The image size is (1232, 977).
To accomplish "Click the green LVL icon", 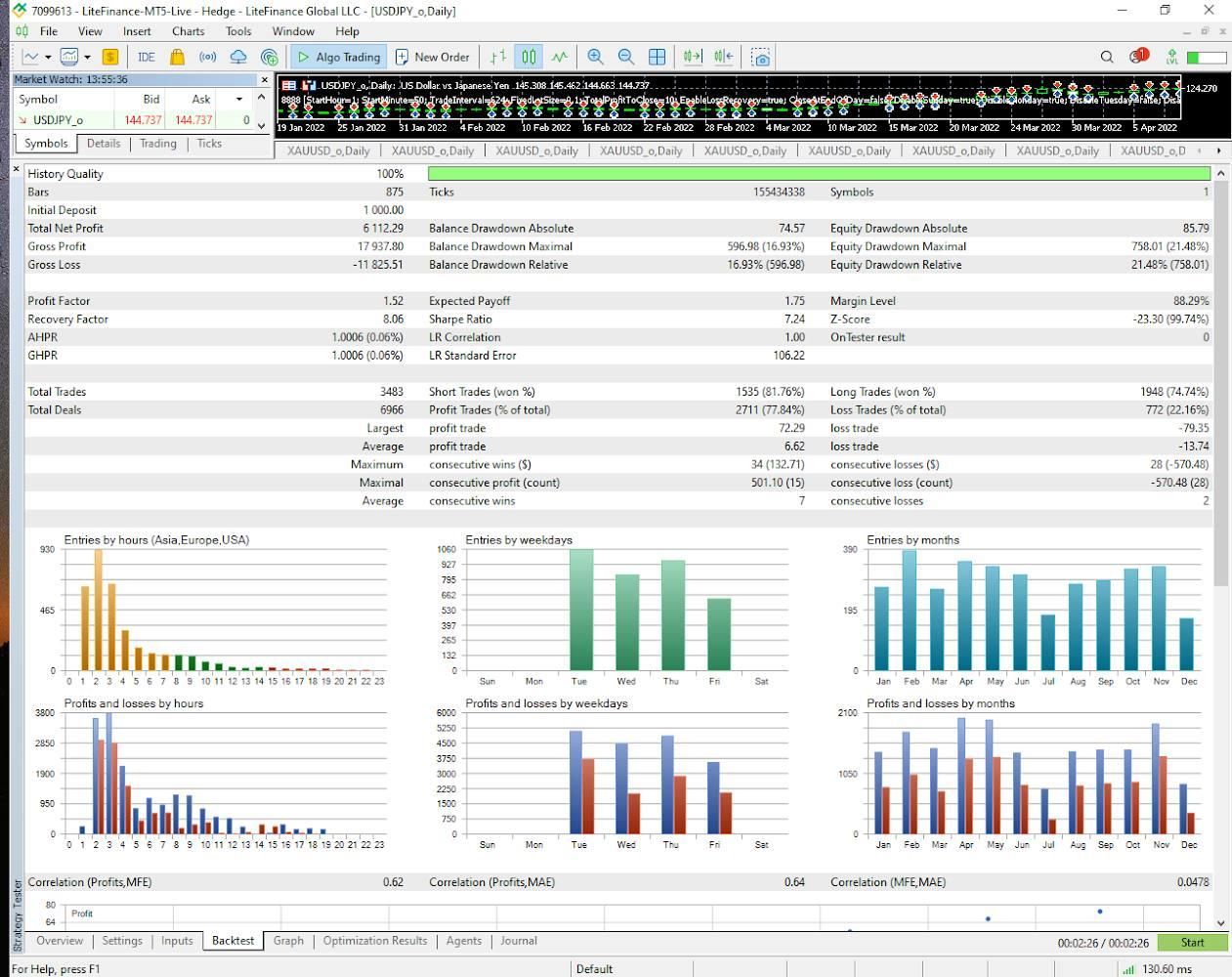I will pos(1171,57).
